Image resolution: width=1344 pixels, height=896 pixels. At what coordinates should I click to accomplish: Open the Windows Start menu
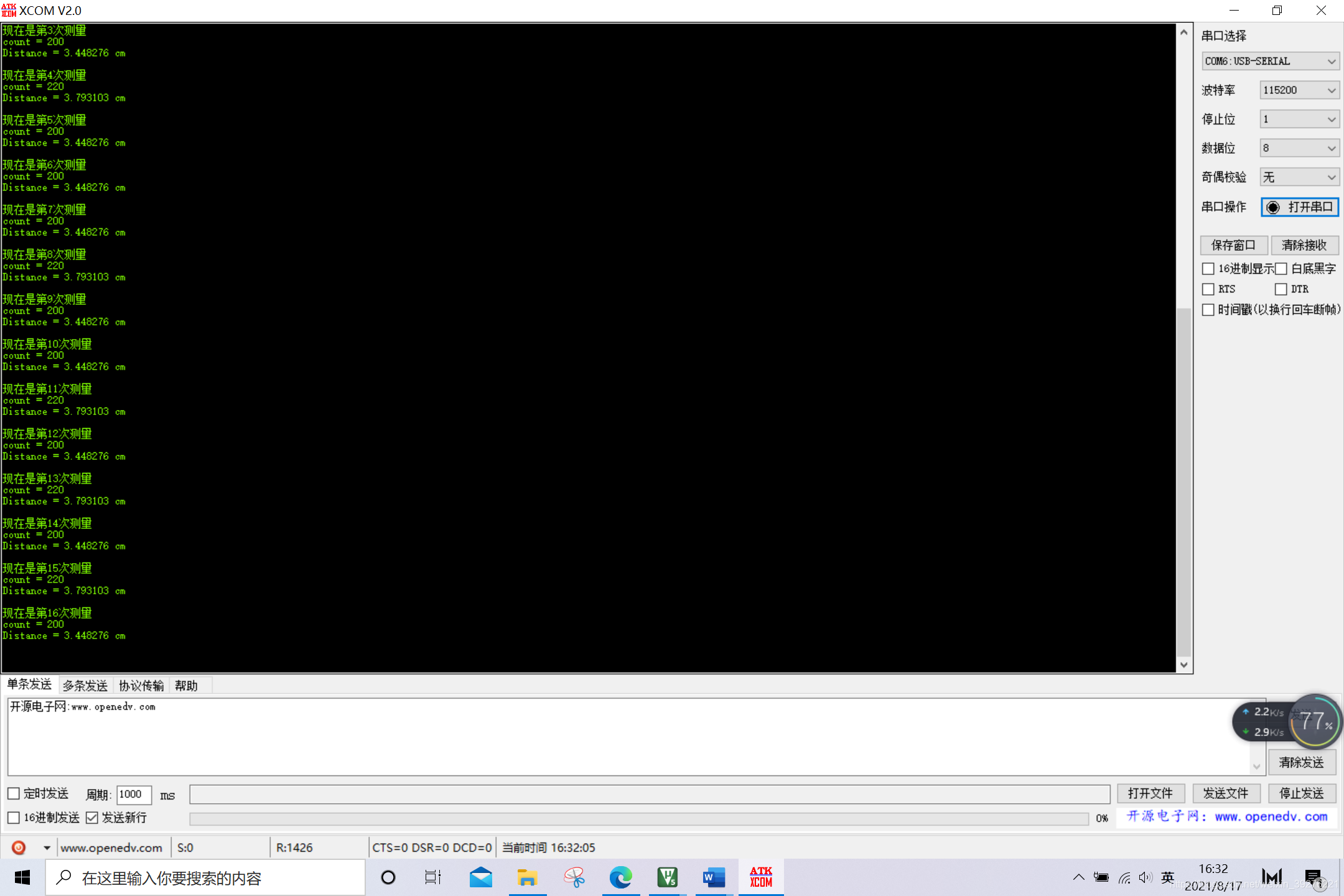tap(22, 878)
